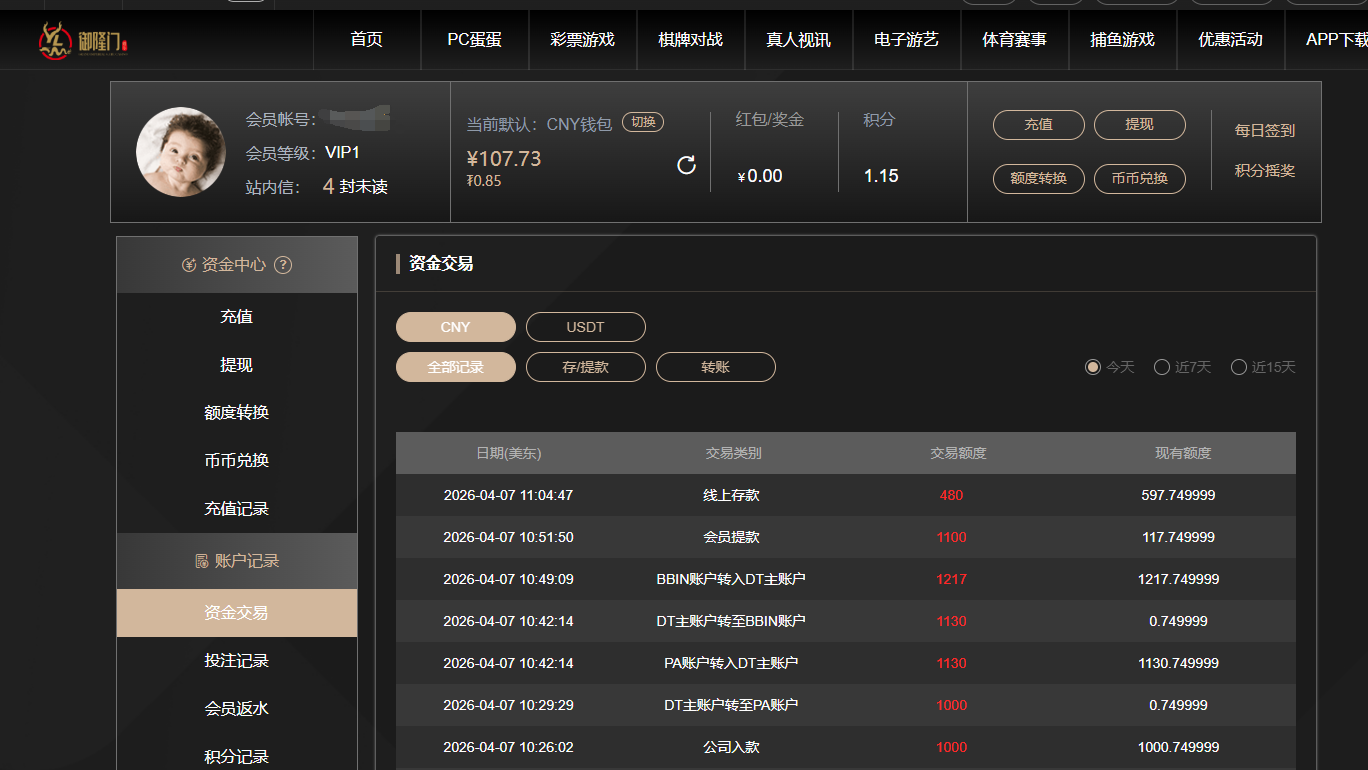Screen dimensions: 1368x770
Task: Select the 转账 transfer filter tab
Action: 715,366
